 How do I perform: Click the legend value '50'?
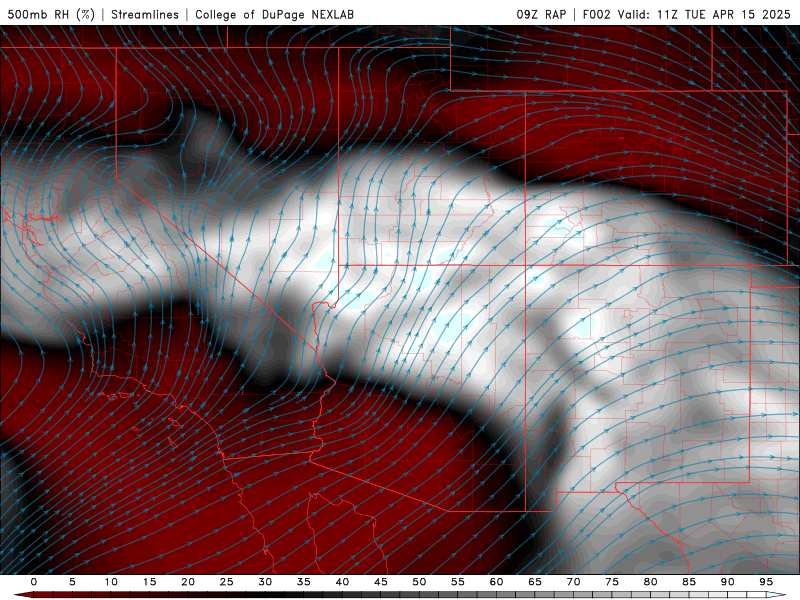[419, 582]
